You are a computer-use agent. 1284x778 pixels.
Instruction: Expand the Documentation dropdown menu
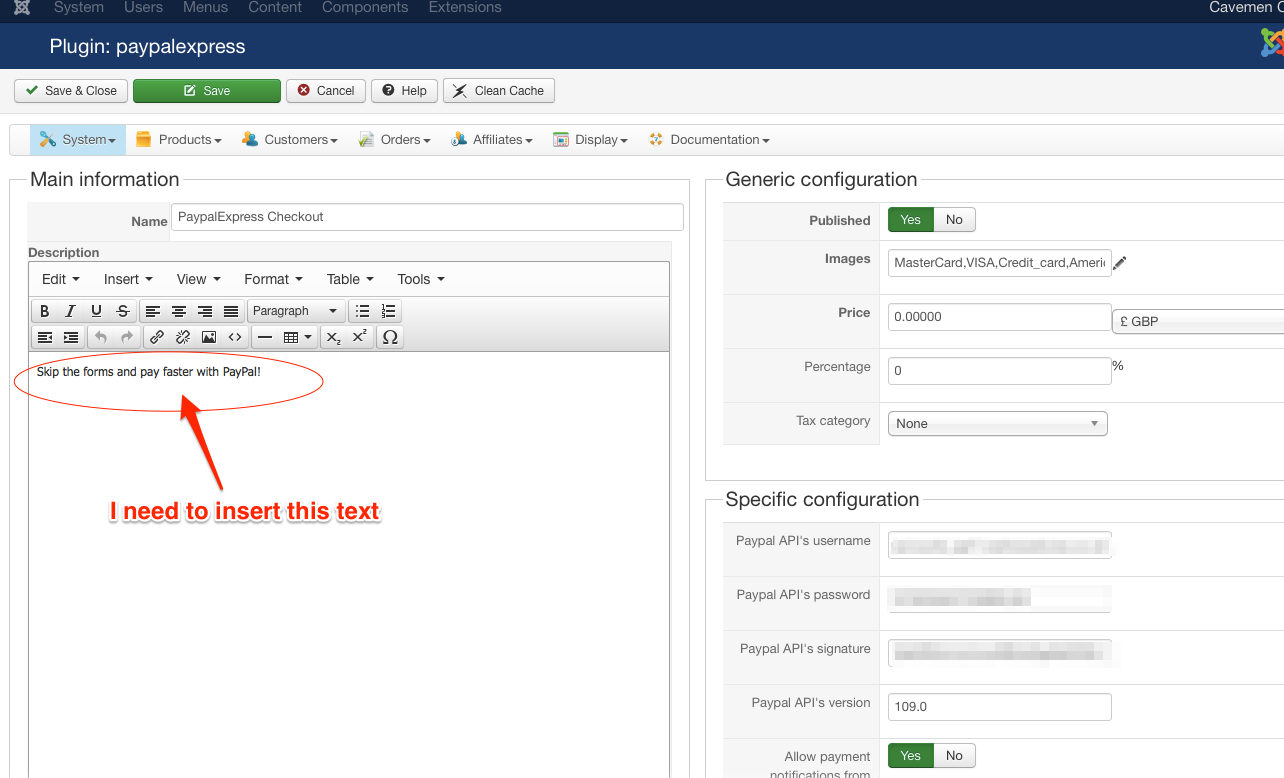click(x=709, y=140)
